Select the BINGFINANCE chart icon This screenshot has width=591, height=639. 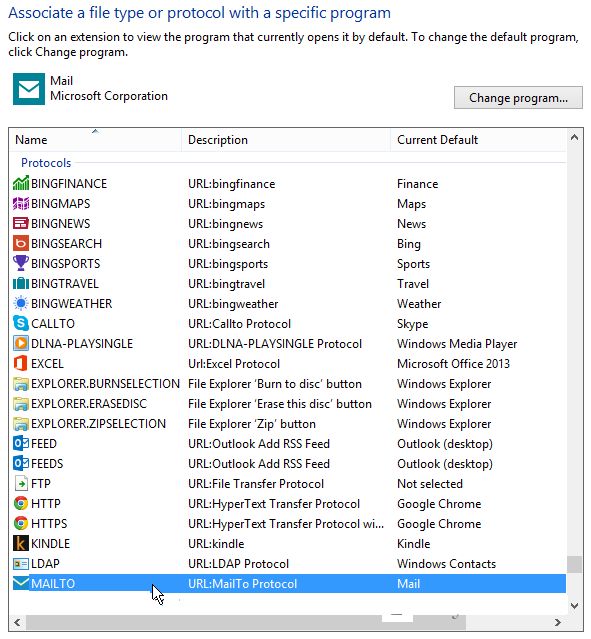[21, 183]
